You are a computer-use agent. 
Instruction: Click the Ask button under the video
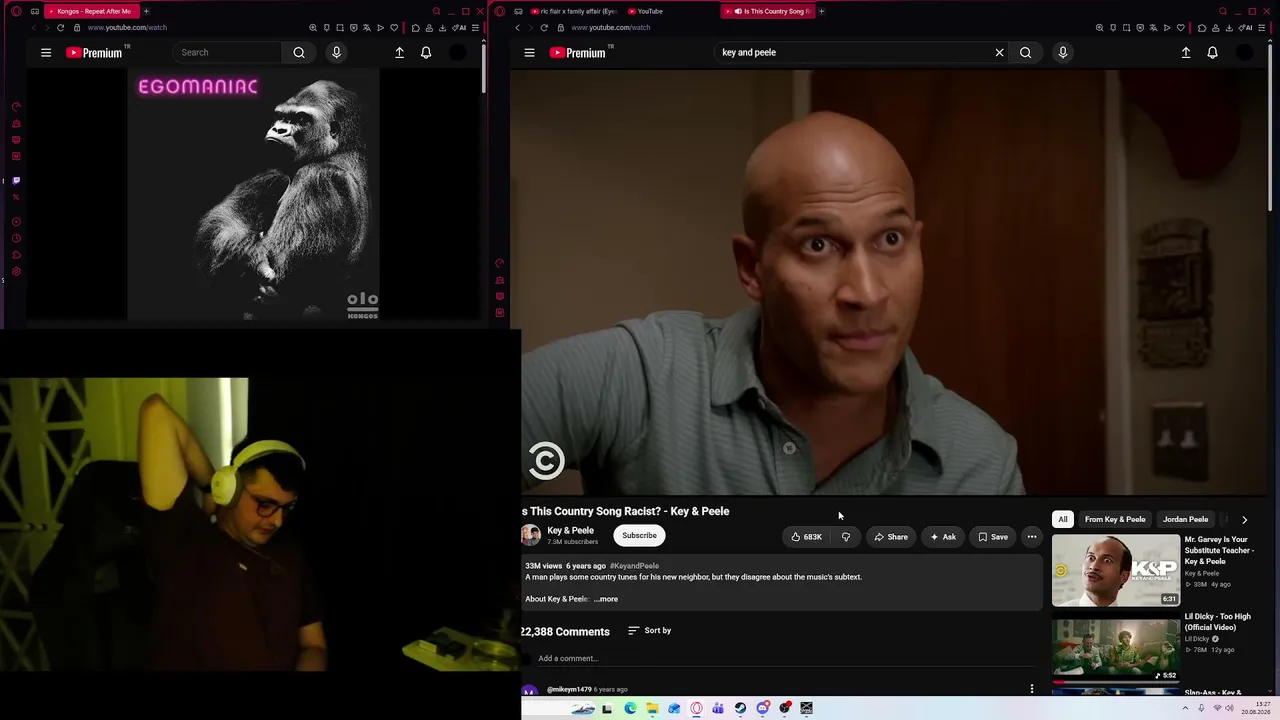tap(943, 537)
